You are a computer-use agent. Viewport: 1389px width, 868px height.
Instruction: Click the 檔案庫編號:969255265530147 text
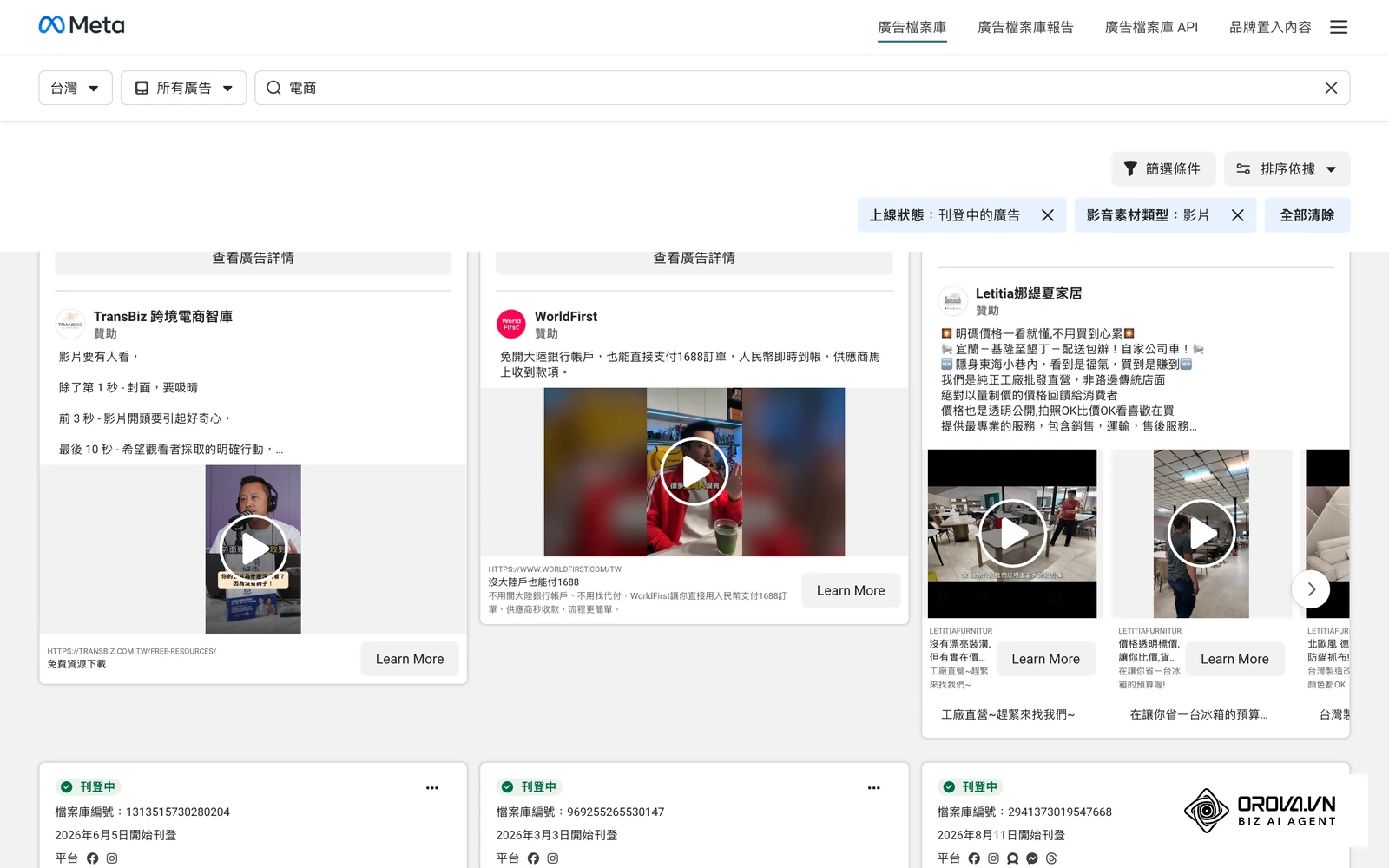[x=580, y=812]
